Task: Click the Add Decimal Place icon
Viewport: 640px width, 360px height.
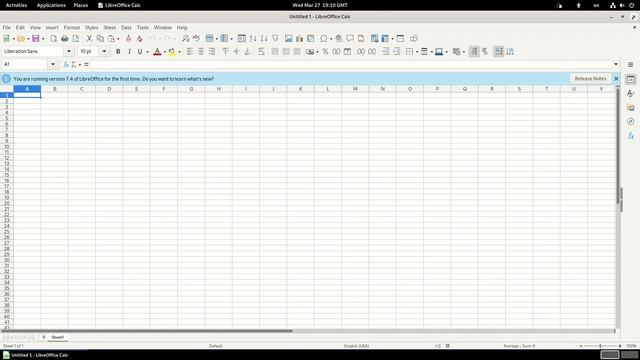Action: coord(361,51)
